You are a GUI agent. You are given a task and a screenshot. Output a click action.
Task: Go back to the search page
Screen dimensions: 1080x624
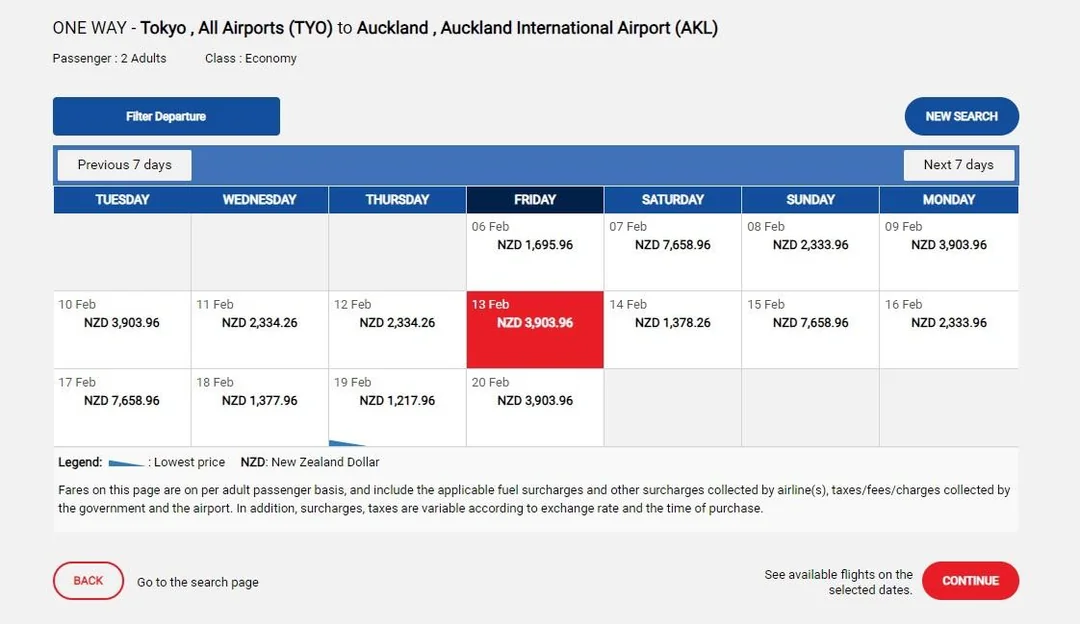pyautogui.click(x=88, y=581)
